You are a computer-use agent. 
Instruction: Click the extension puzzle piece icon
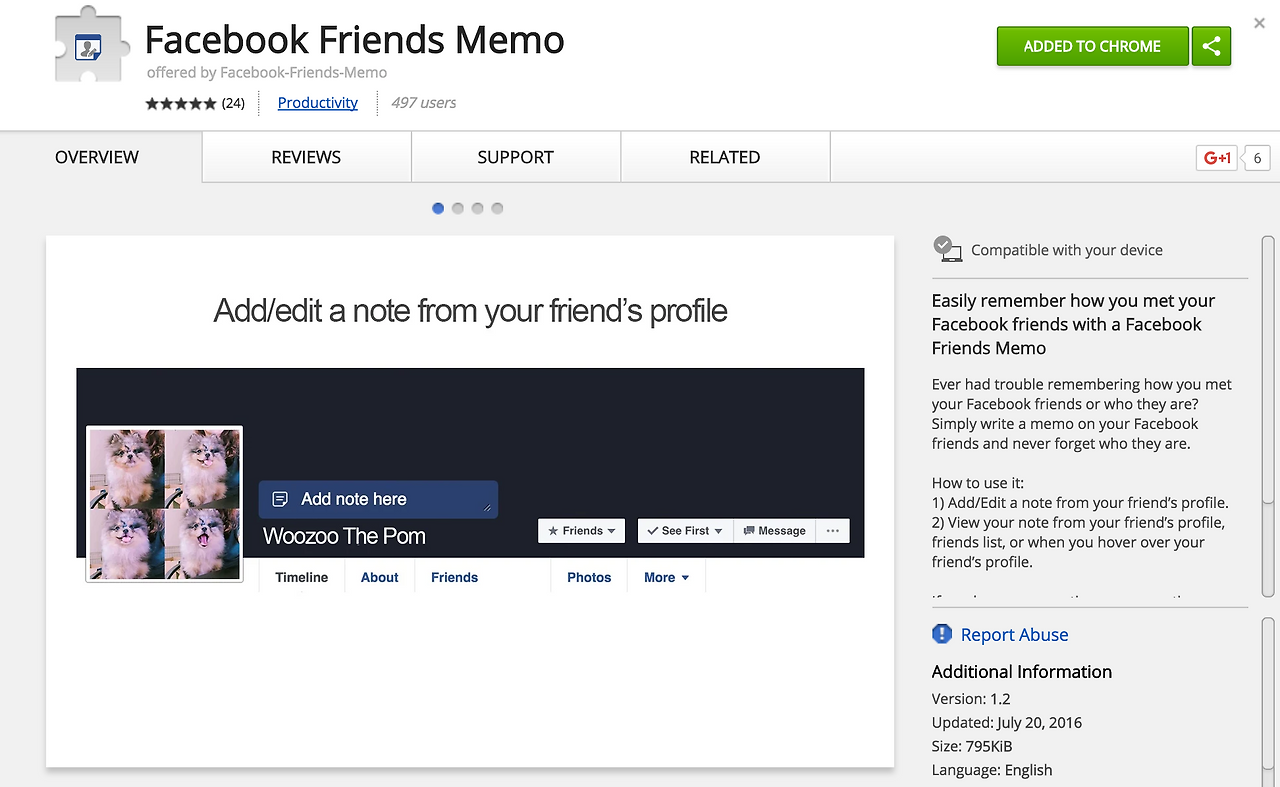(88, 48)
